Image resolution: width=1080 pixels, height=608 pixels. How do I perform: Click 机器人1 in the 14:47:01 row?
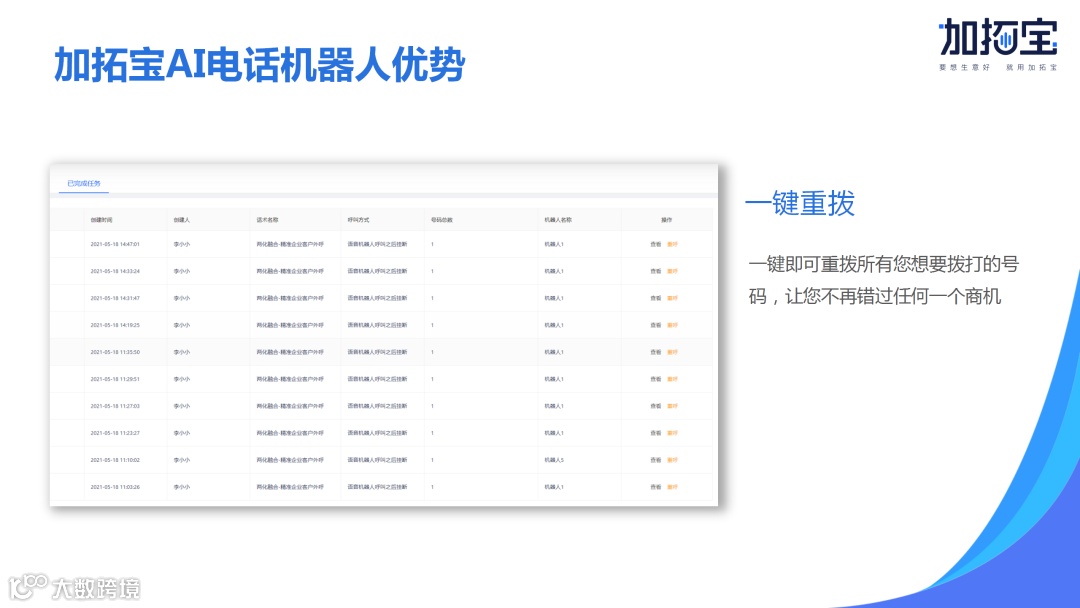pyautogui.click(x=554, y=244)
